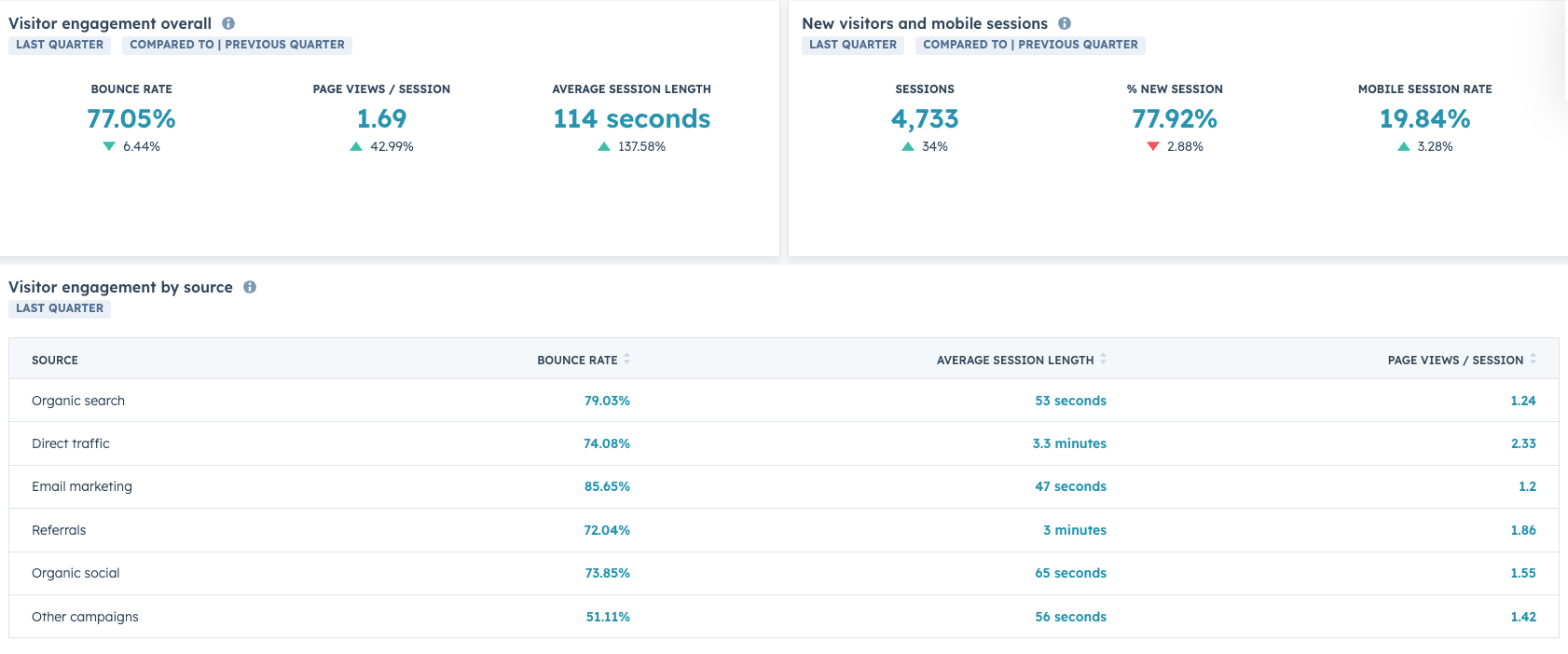This screenshot has width=1568, height=654.
Task: Select Organic search bounce rate 79.03%
Action: pos(607,401)
